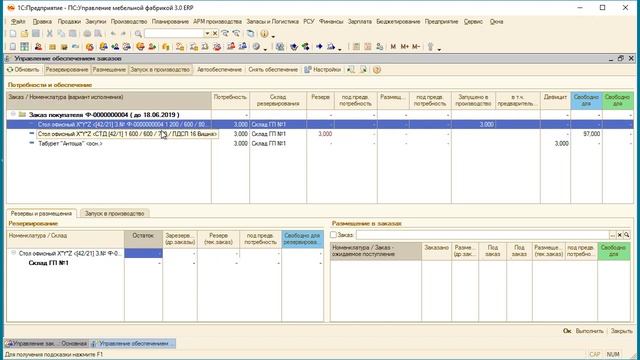640x360 pixels.
Task: Click the Save diskette icon
Action: coord(36,34)
